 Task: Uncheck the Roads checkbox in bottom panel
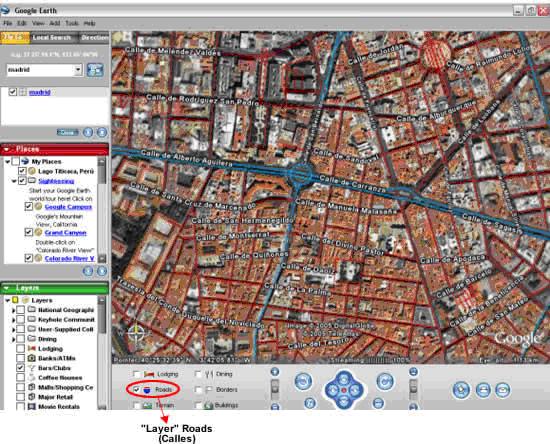coord(136,390)
